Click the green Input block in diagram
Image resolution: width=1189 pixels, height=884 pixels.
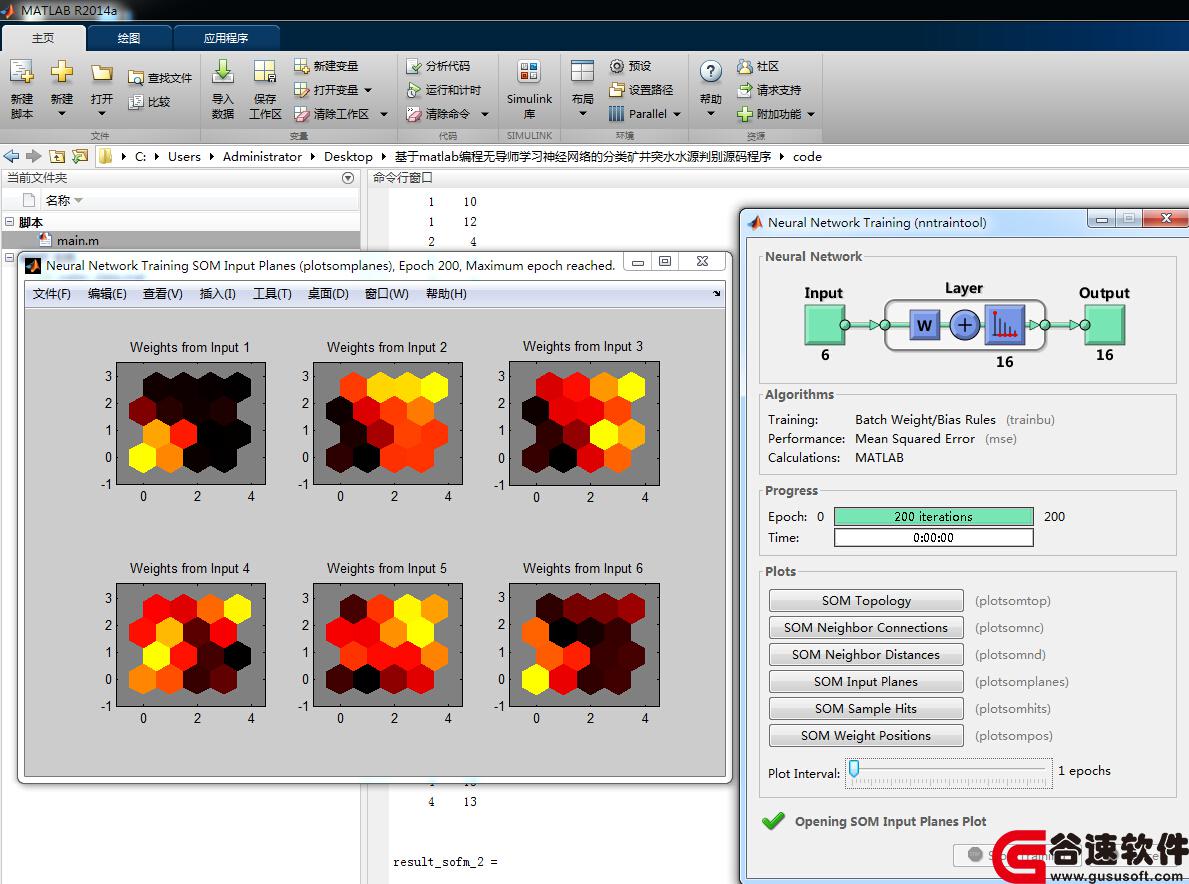point(824,325)
